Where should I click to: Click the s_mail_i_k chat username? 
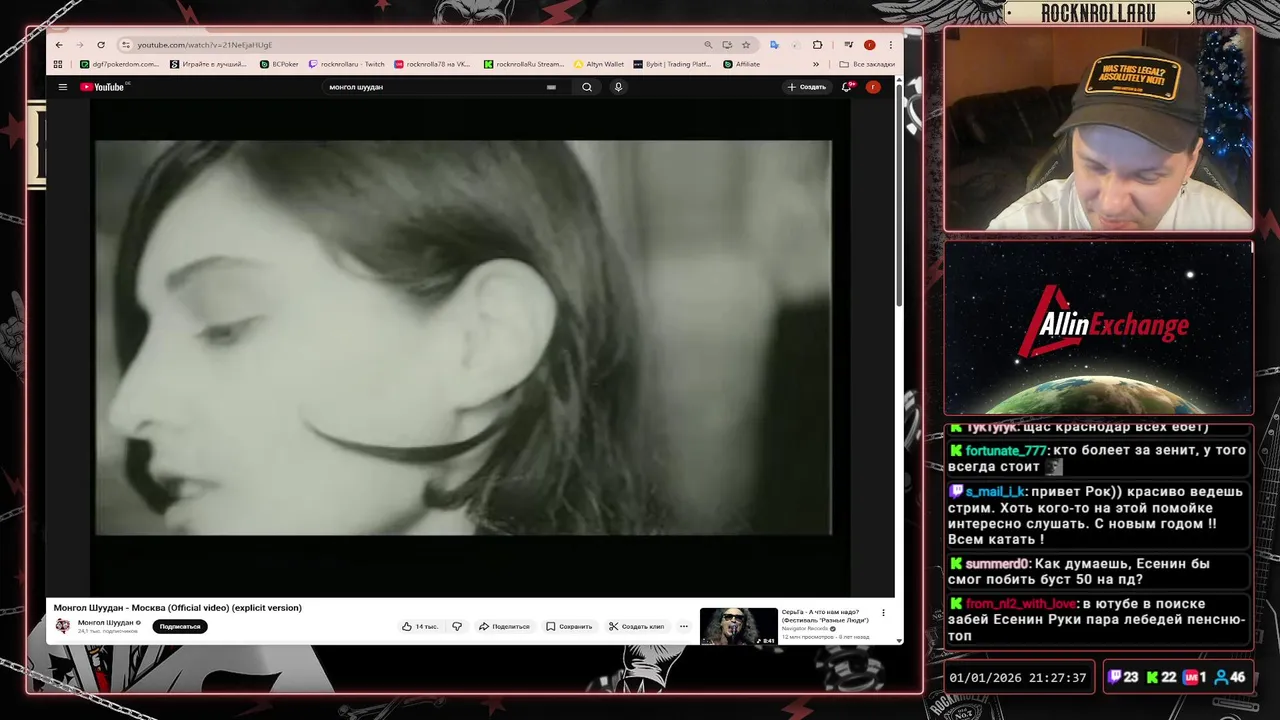pyautogui.click(x=995, y=492)
